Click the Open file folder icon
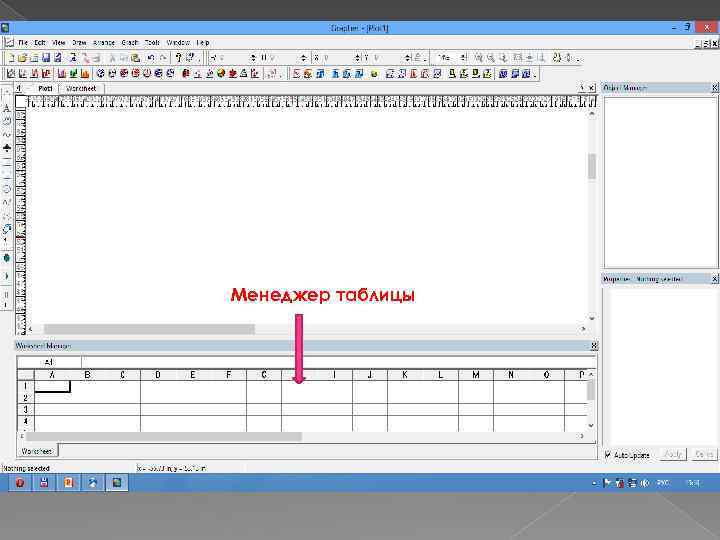720x540 pixels. pos(22,58)
